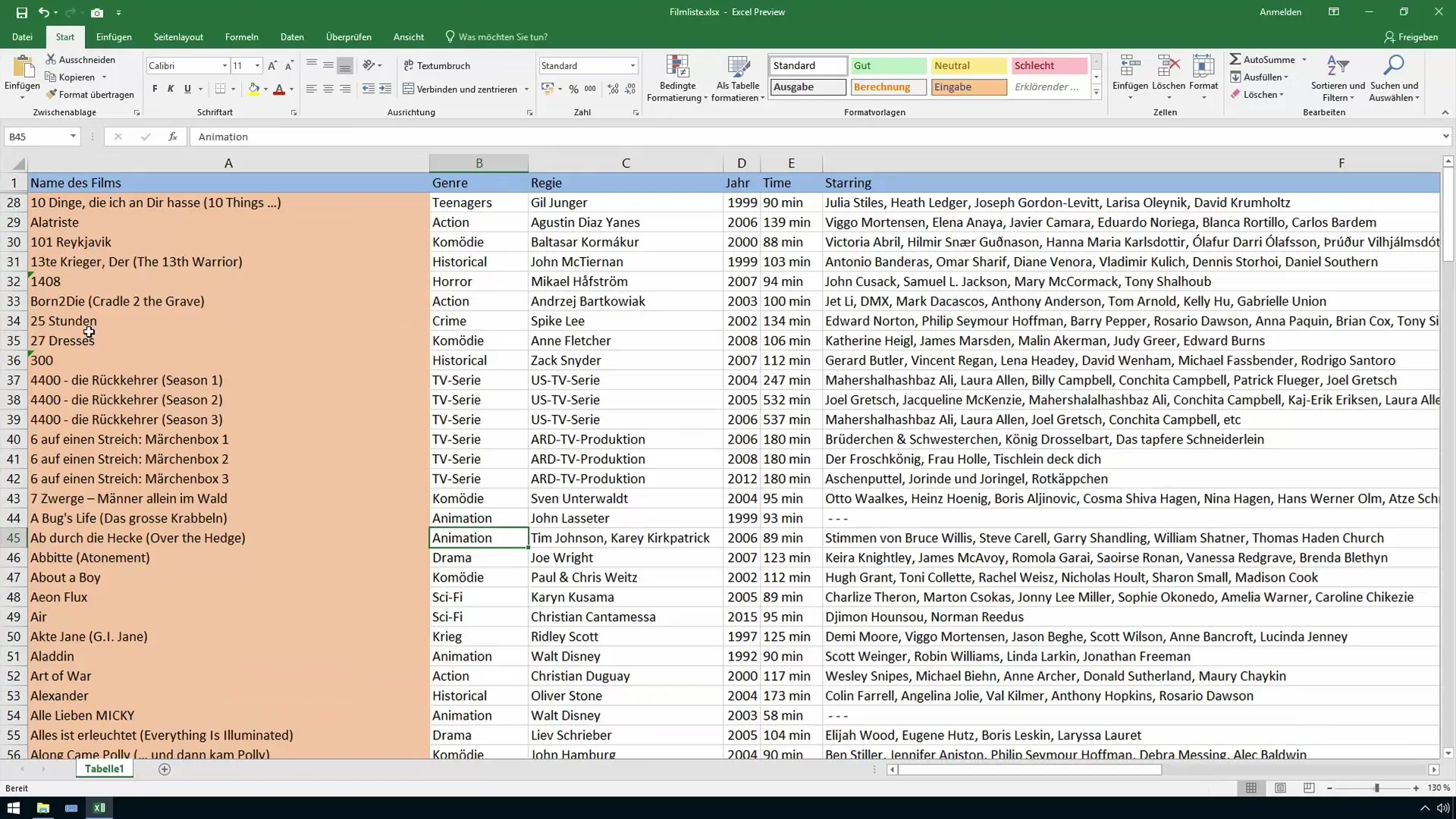Toggle the Fett bold formatting button

(x=155, y=90)
